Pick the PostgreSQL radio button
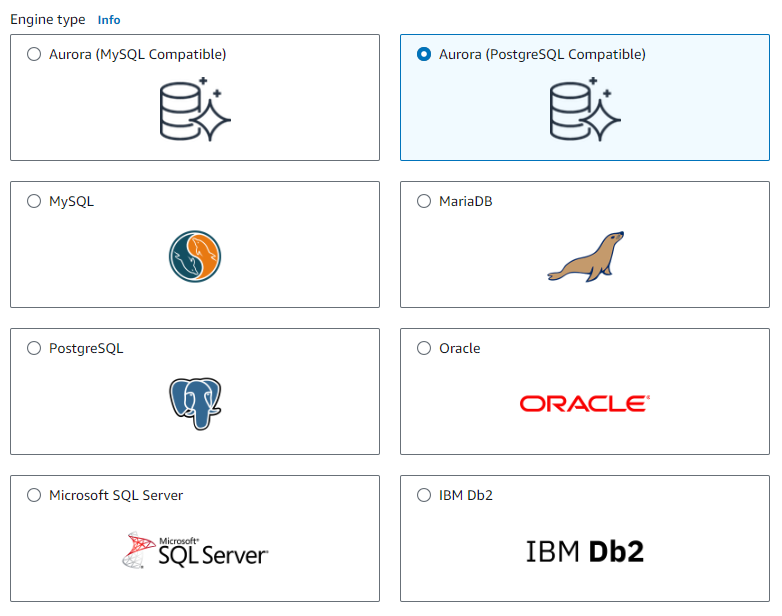The height and width of the screenshot is (616, 782). 34,348
